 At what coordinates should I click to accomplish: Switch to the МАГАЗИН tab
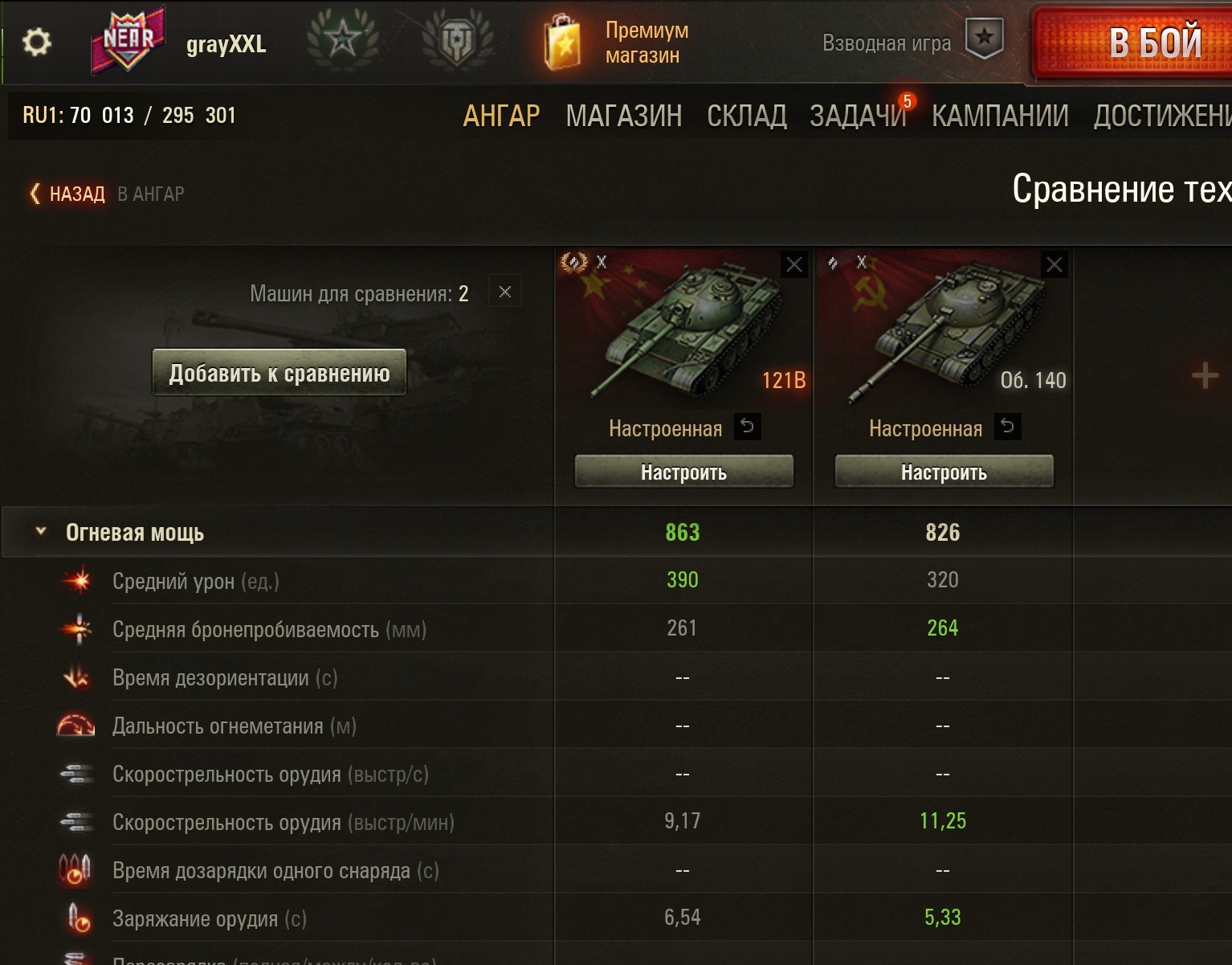coord(624,117)
